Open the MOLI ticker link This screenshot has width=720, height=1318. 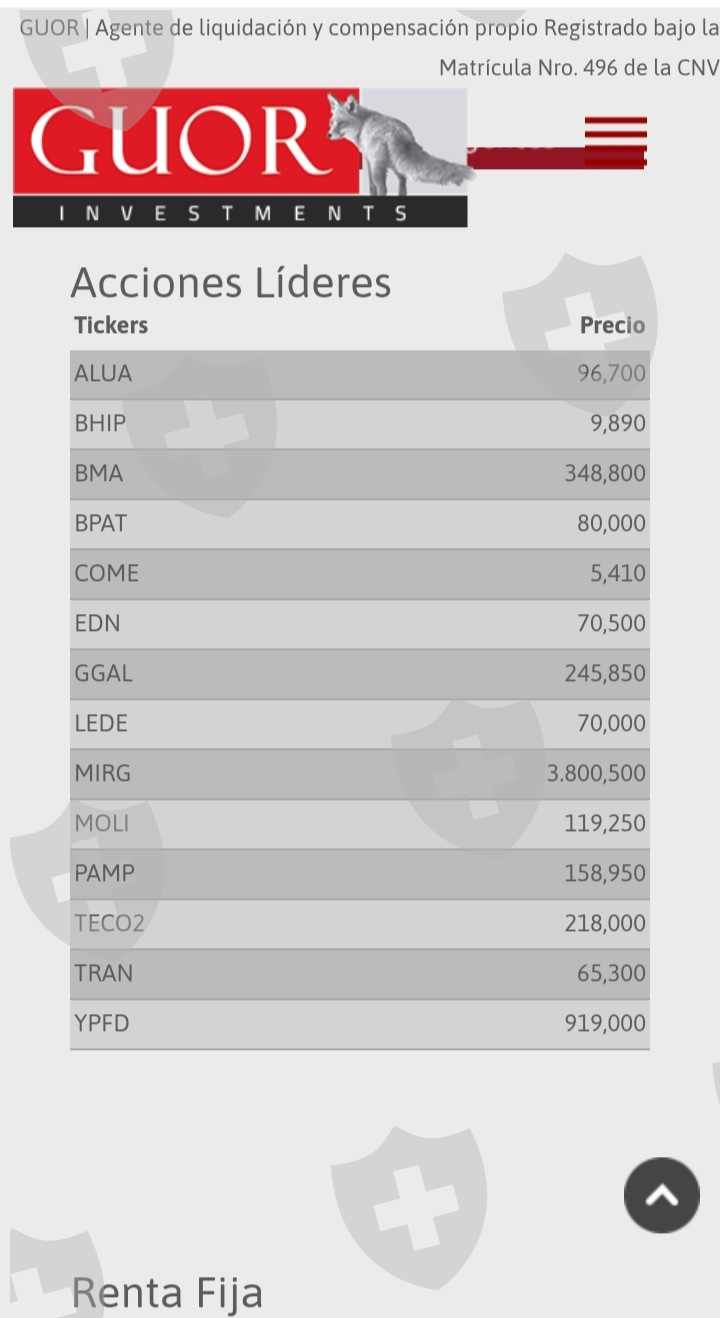[x=102, y=824]
